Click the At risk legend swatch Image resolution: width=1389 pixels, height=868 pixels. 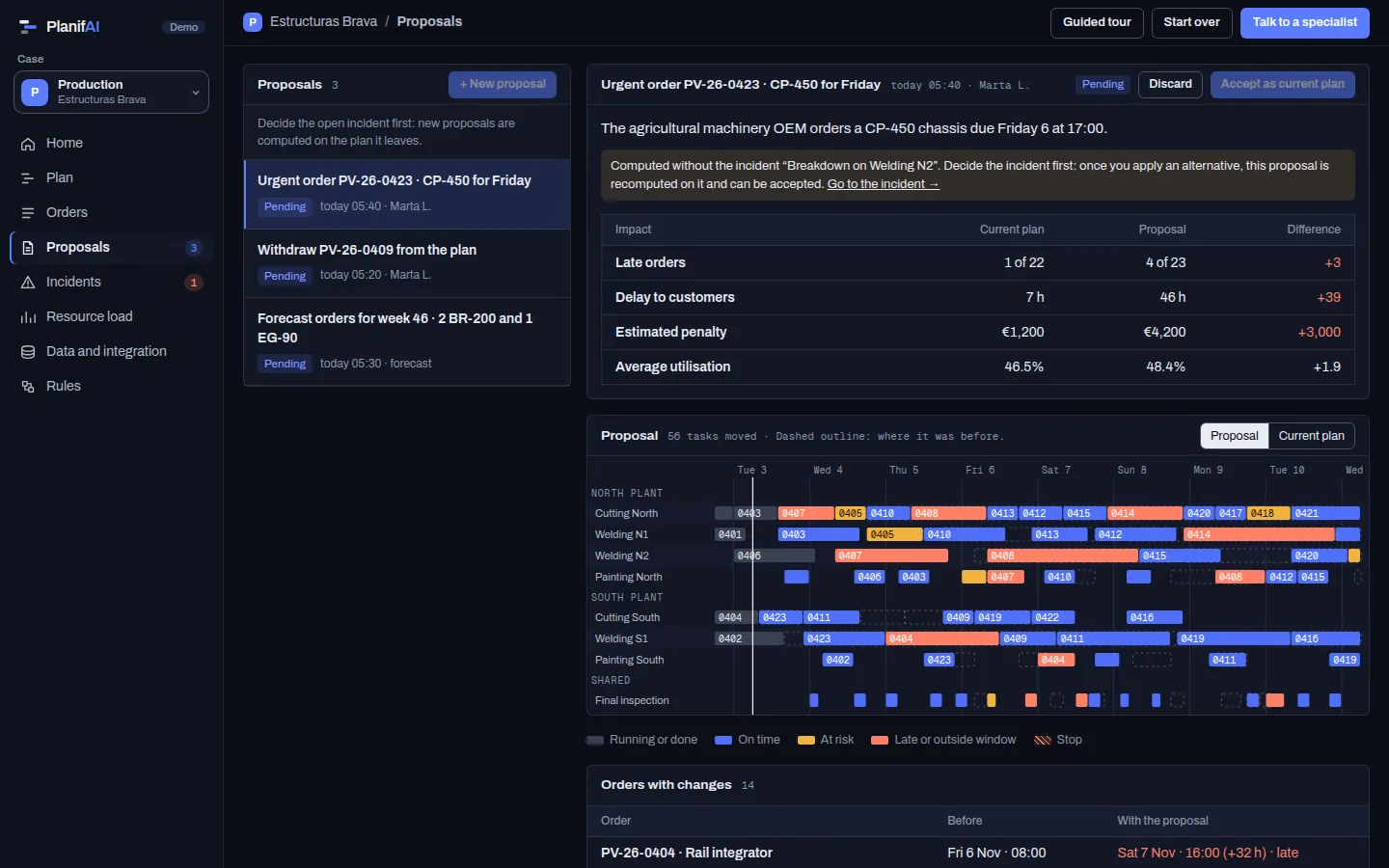[x=806, y=741]
